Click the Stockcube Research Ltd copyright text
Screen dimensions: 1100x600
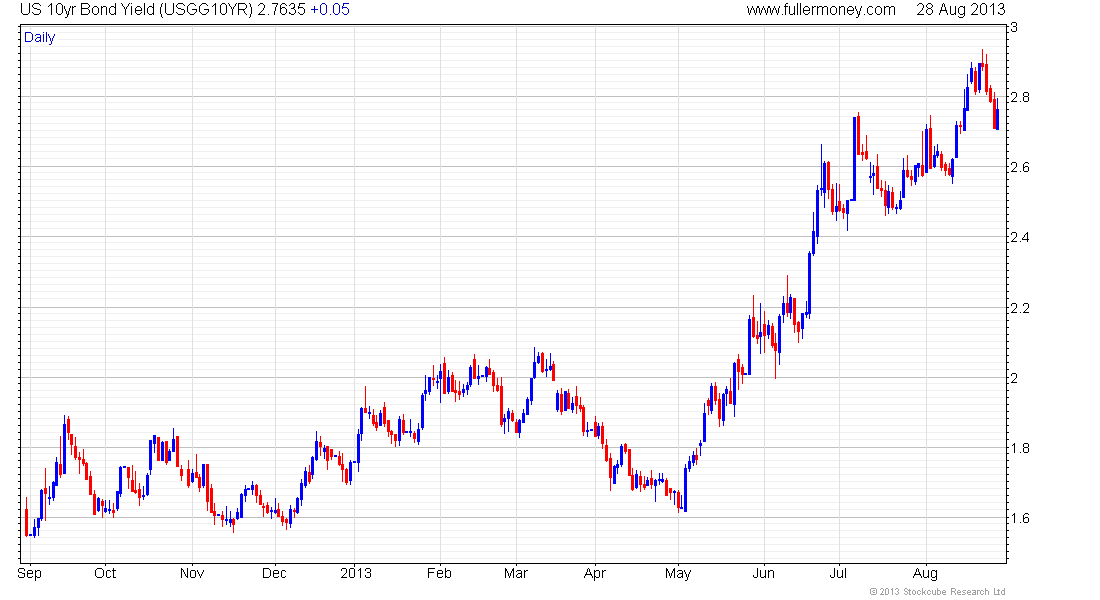click(937, 592)
